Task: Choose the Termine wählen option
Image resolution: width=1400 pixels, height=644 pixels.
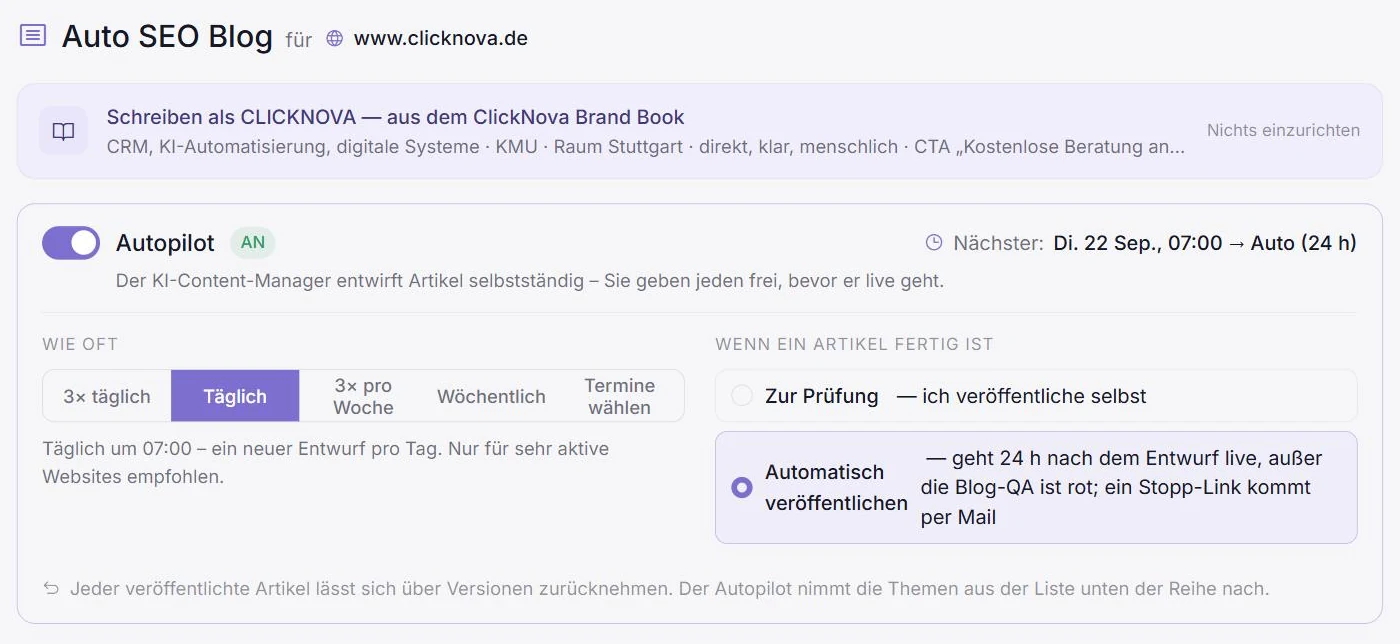Action: pyautogui.click(x=620, y=396)
